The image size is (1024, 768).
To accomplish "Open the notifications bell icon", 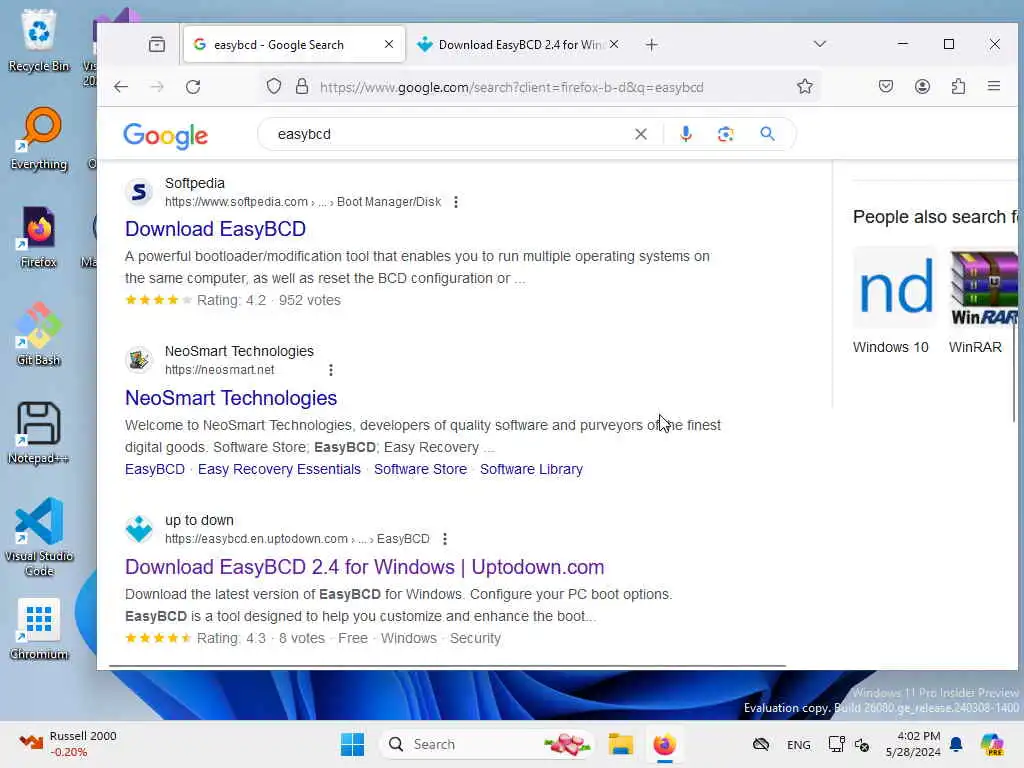I will coord(956,744).
